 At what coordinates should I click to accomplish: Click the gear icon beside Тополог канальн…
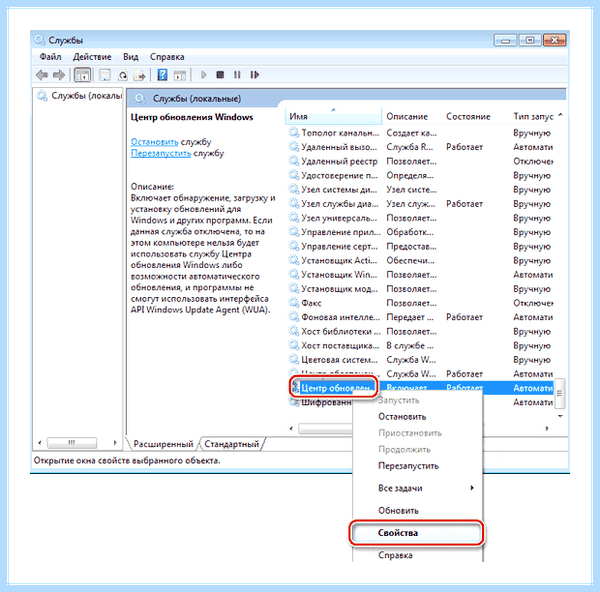(x=294, y=133)
